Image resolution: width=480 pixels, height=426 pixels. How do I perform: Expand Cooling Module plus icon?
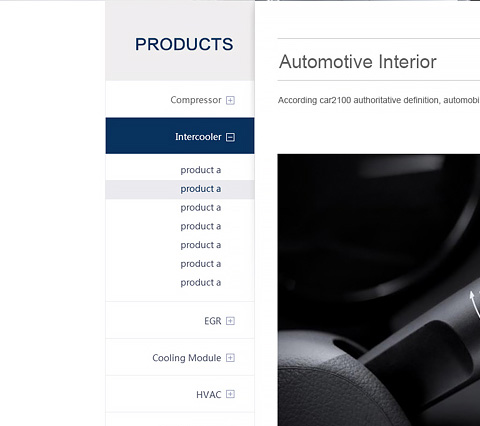[x=230, y=358]
